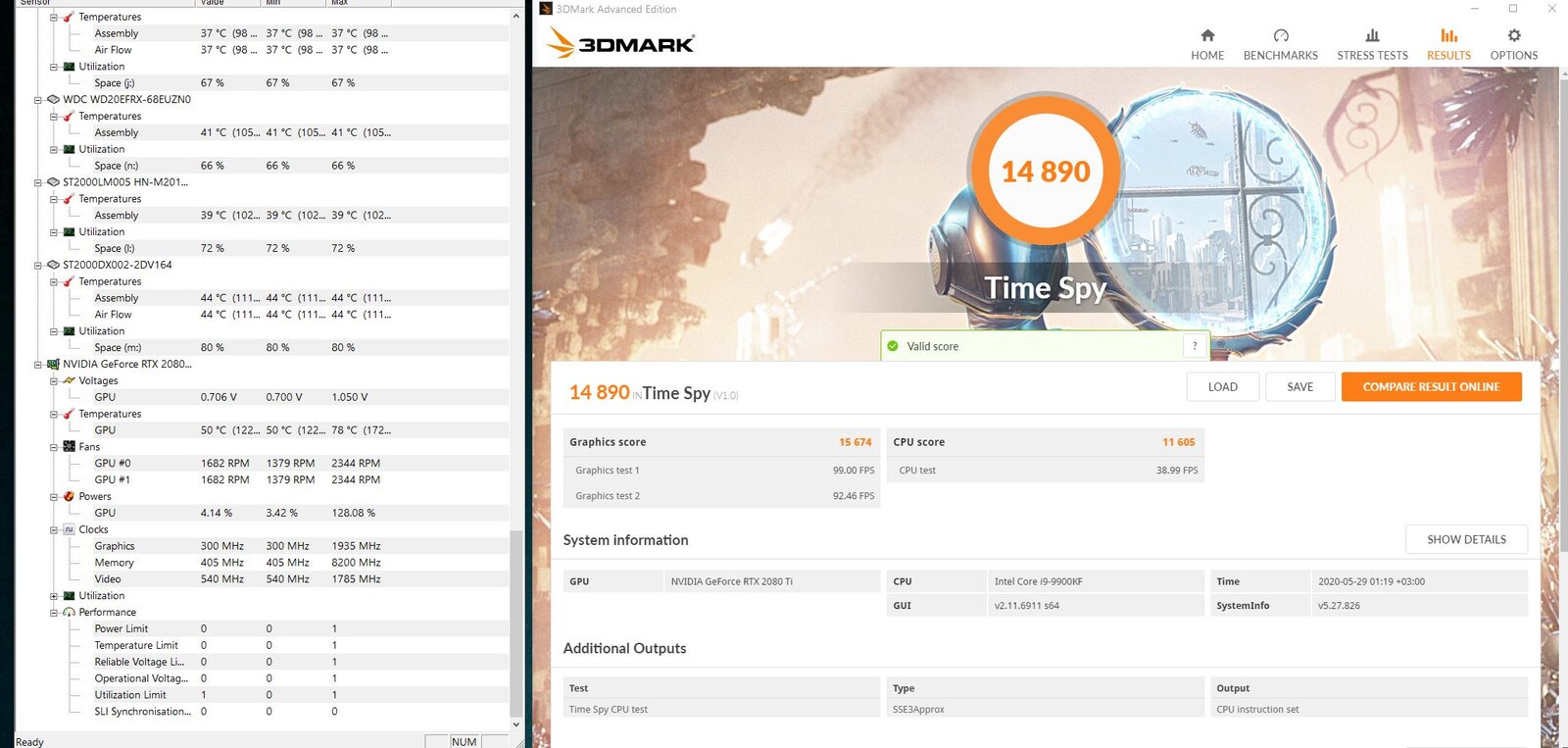1568x748 pixels.
Task: Click the 3DMark logo in the header
Action: pyautogui.click(x=620, y=43)
